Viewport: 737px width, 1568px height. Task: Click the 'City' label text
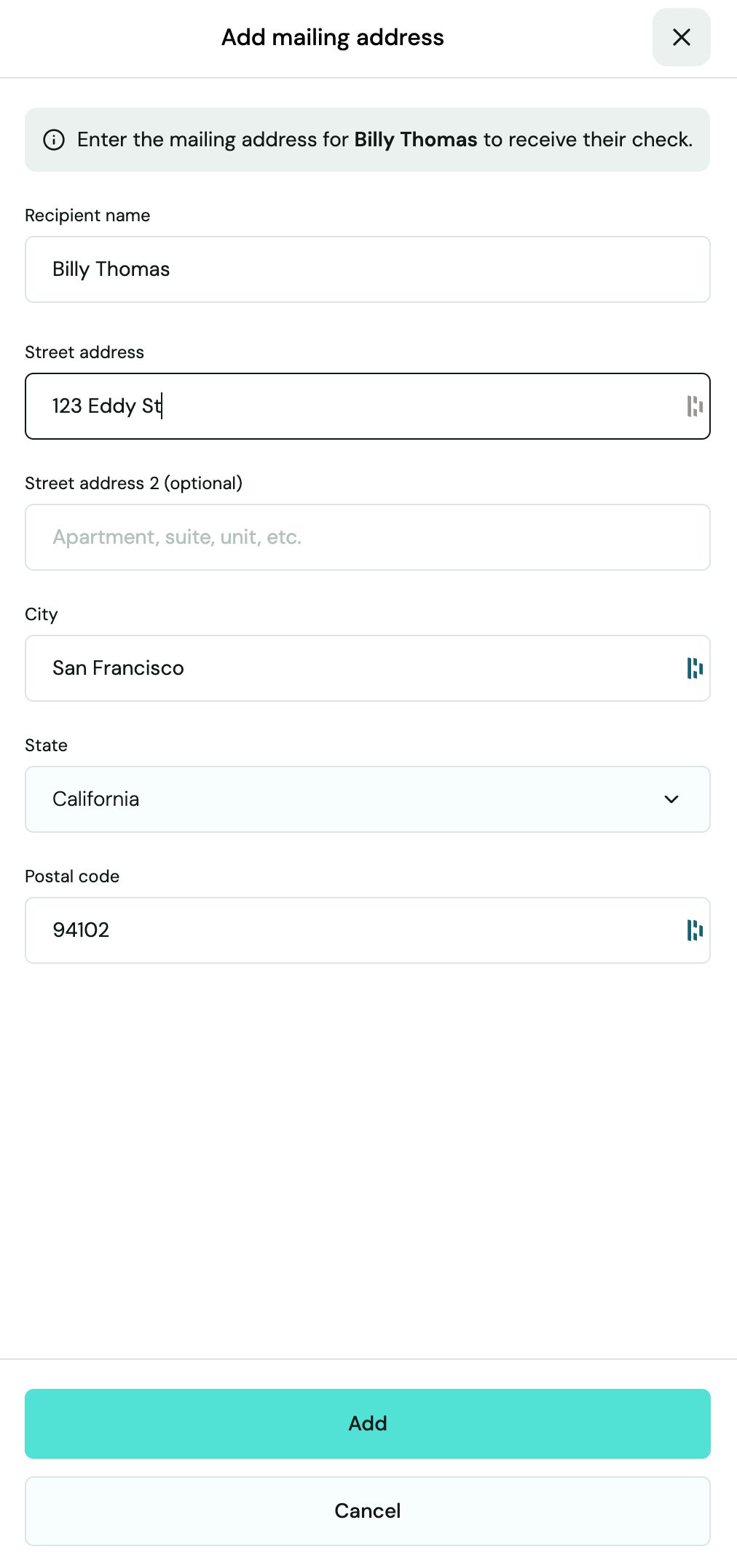[x=41, y=614]
